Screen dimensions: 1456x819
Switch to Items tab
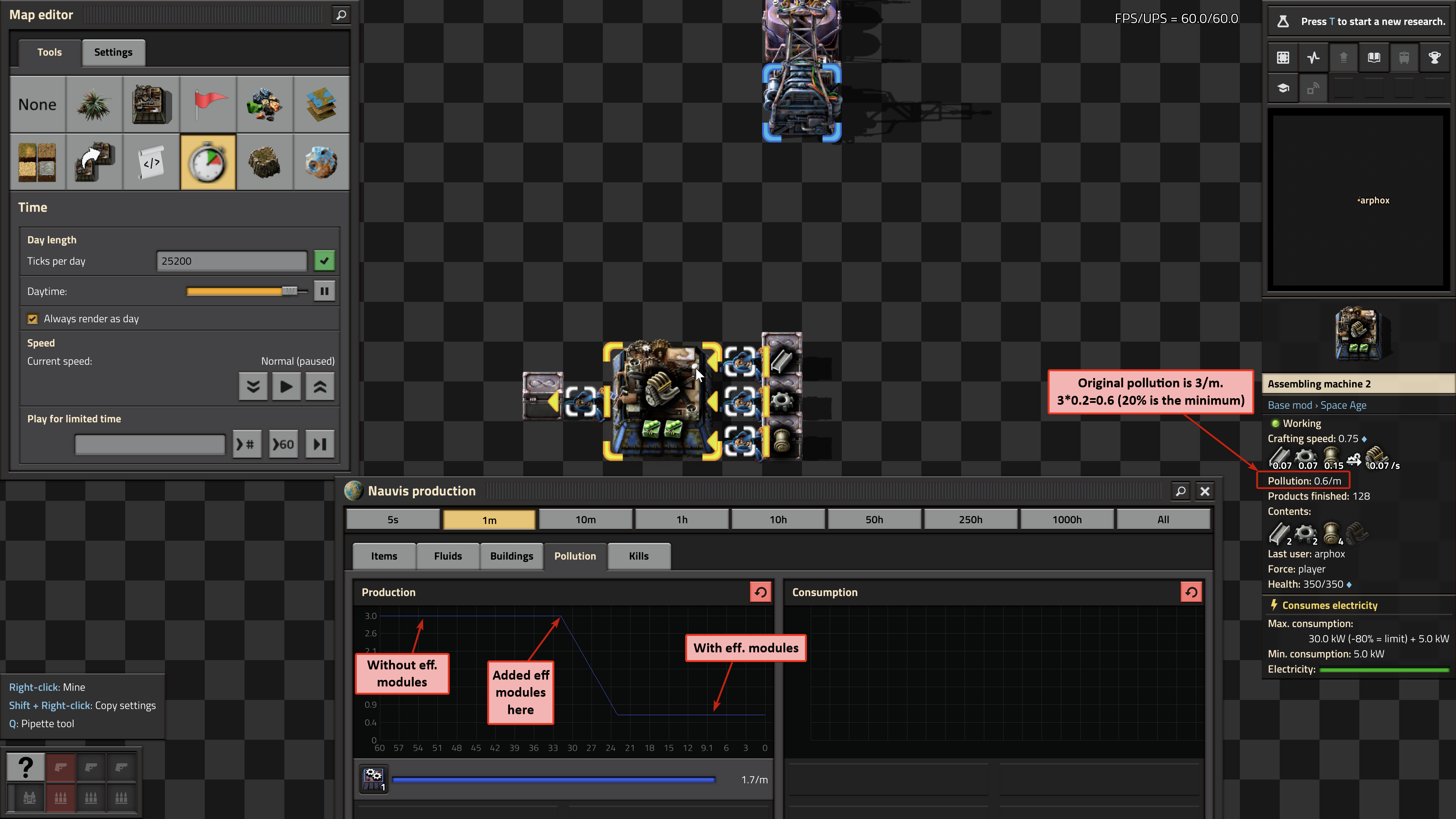coord(384,556)
